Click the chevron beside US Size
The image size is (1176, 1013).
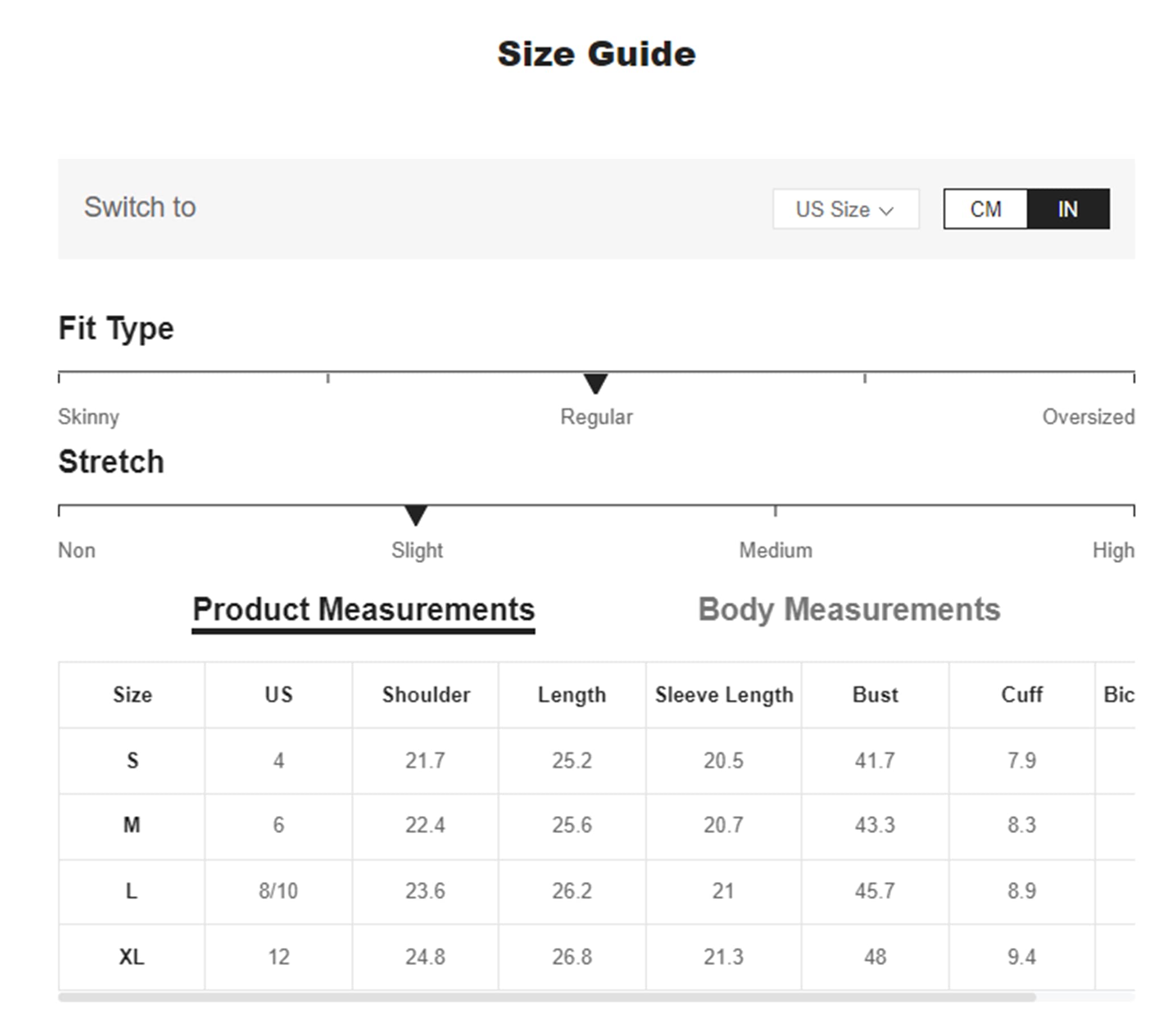(x=886, y=211)
